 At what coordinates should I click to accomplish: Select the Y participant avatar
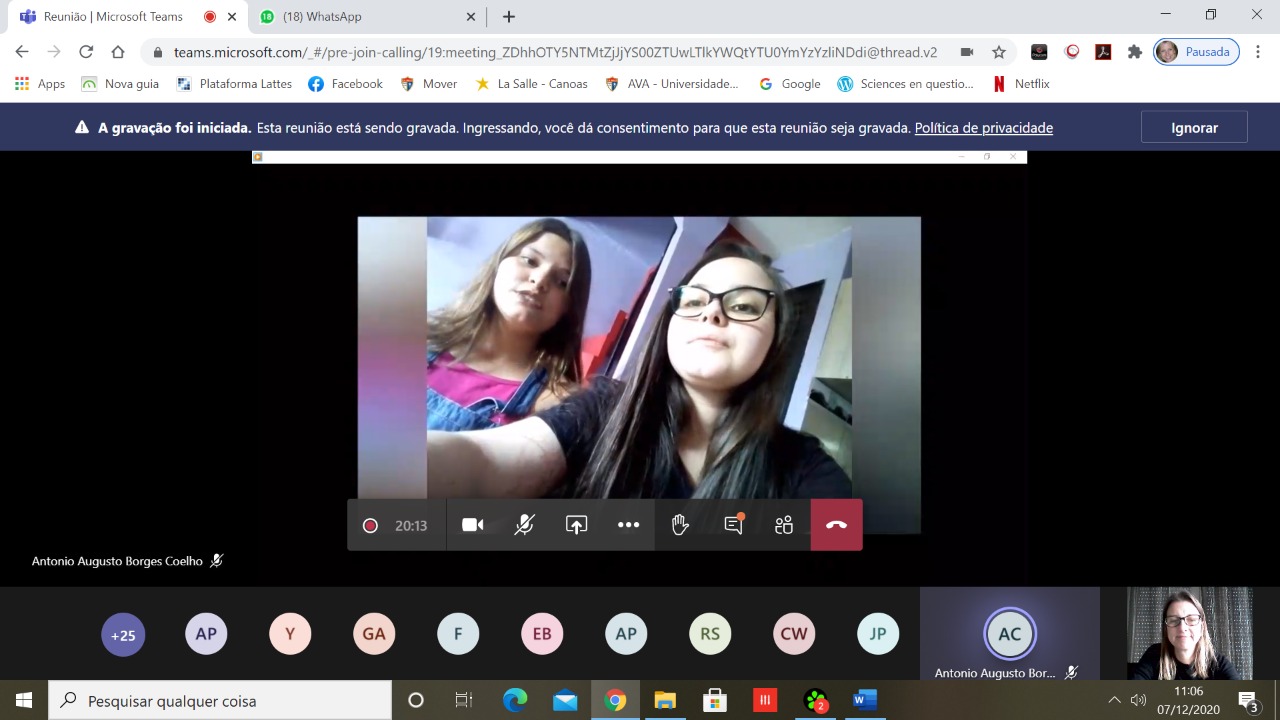[x=290, y=634]
